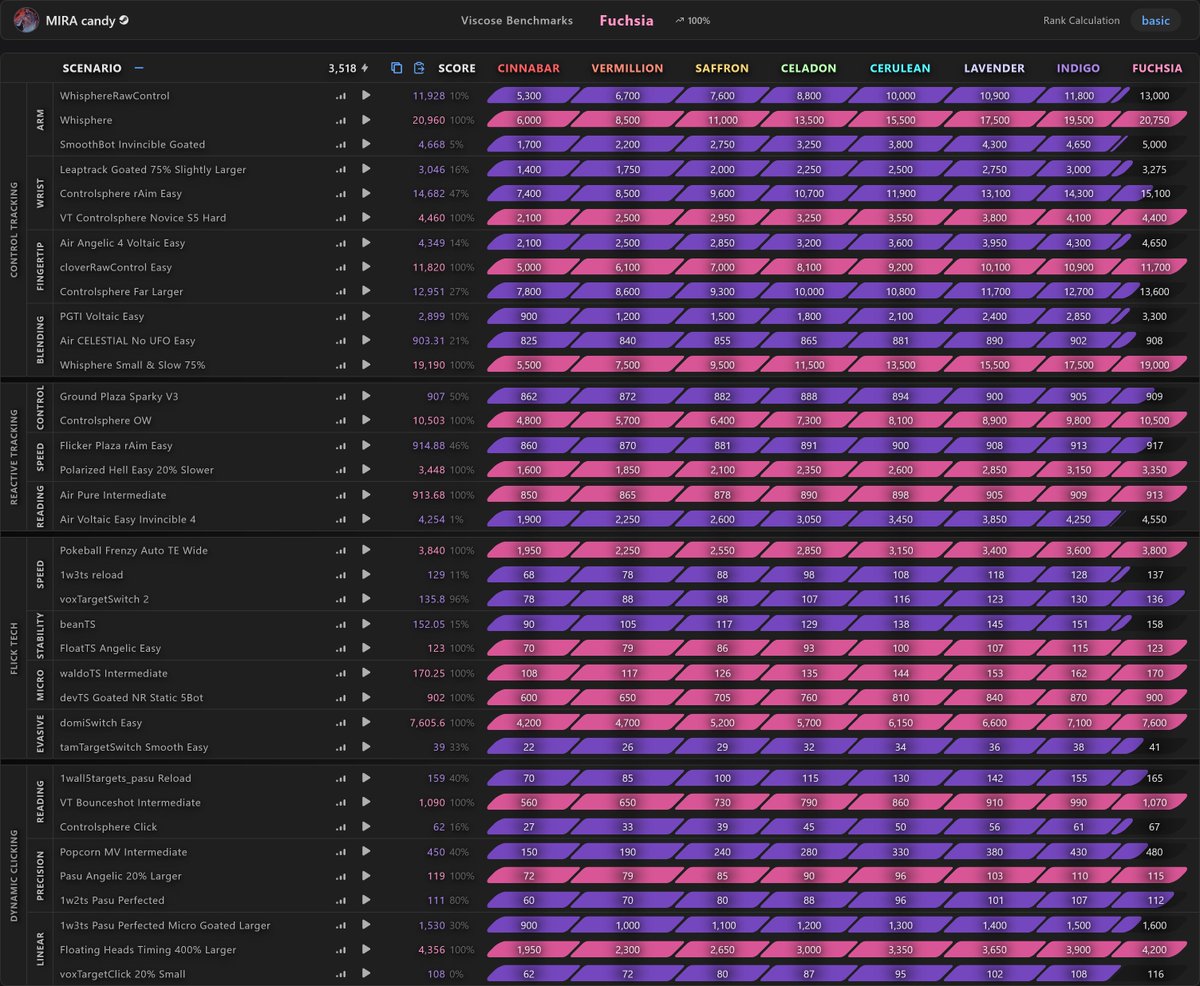The image size is (1200, 986).
Task: Select the CELADON column header
Action: [808, 68]
